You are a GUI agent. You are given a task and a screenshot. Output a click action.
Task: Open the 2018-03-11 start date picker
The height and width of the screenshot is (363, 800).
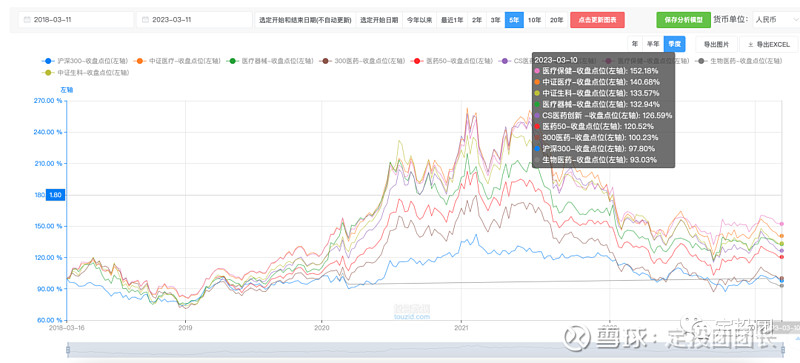click(x=76, y=20)
